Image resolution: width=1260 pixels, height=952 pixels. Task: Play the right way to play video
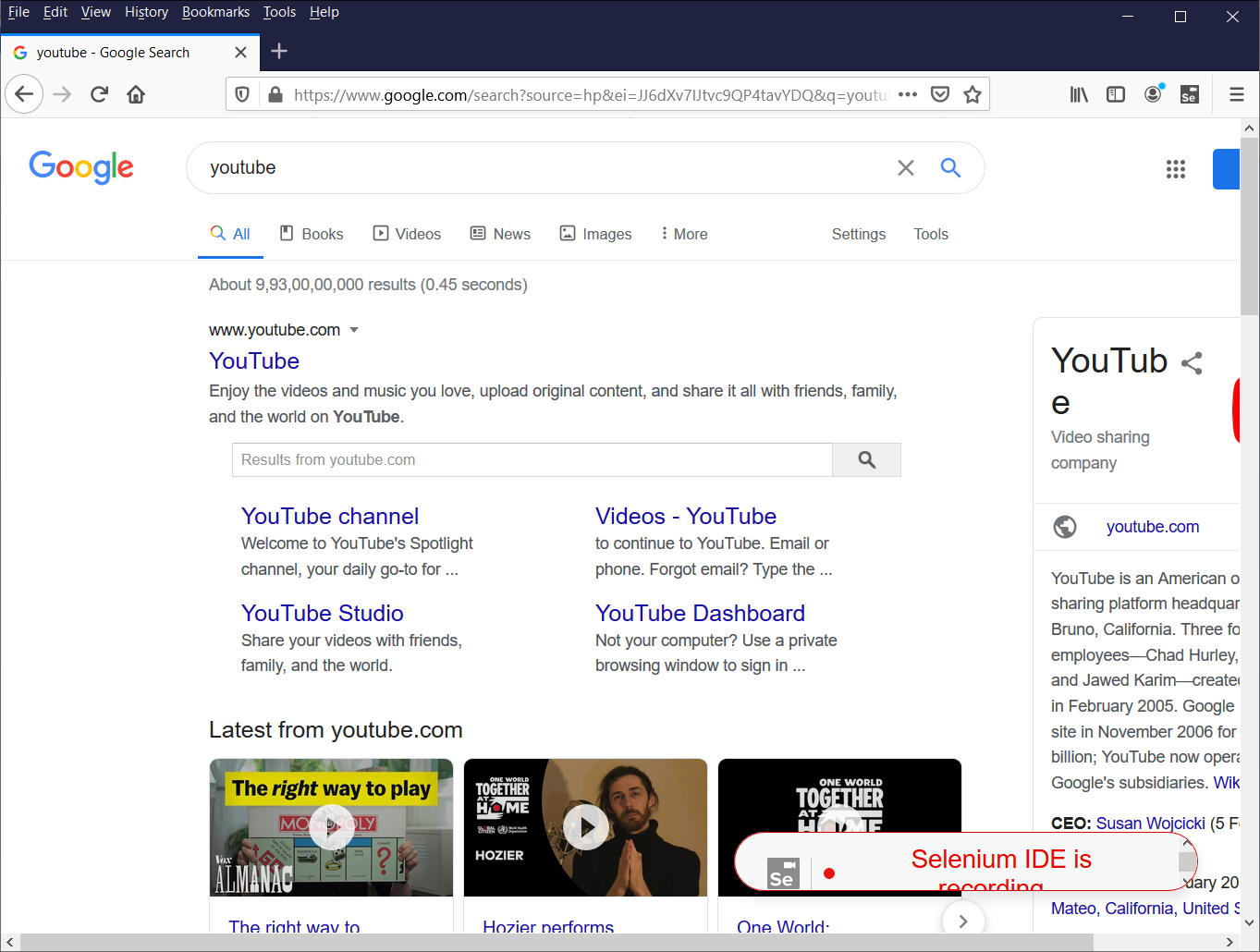coord(331,827)
